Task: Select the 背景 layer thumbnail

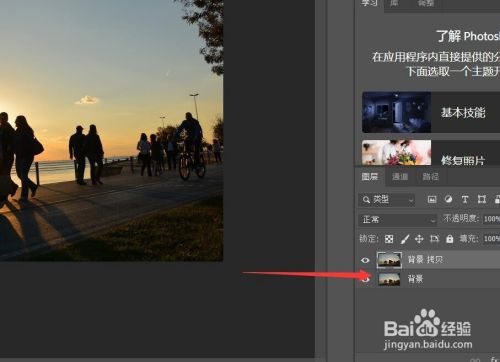Action: (x=389, y=279)
